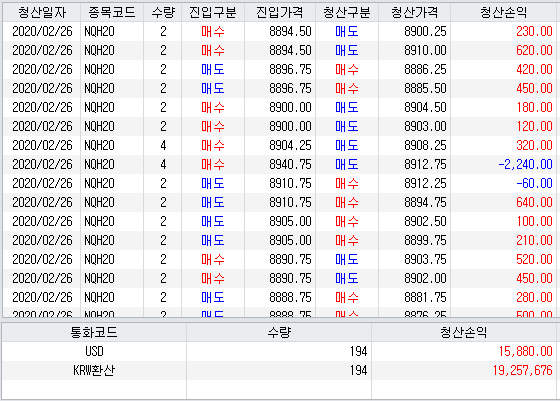Click the KRW total 19,257,676 cell
This screenshot has height=401, width=560.
coord(464,370)
